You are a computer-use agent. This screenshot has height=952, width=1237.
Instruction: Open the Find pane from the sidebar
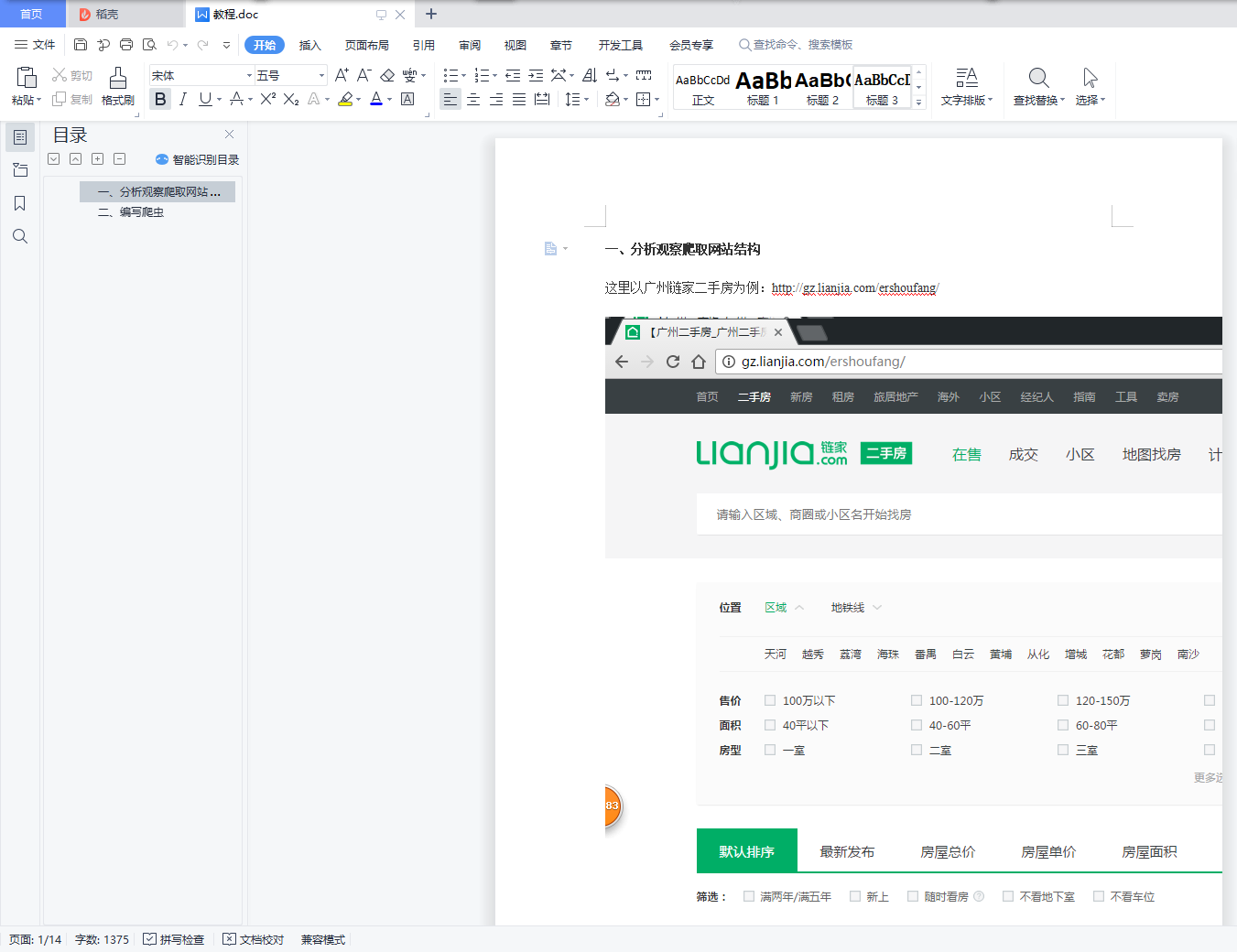click(19, 236)
